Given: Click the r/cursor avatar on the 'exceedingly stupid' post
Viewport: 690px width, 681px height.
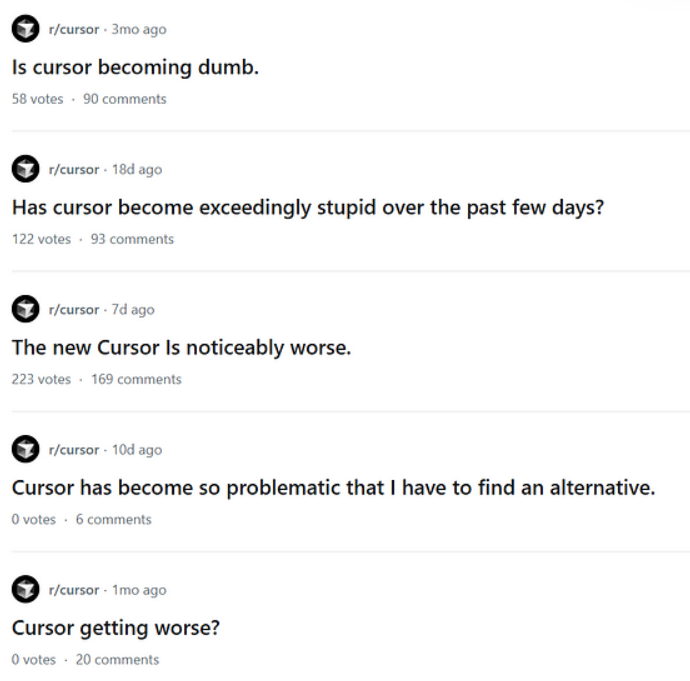Looking at the screenshot, I should tap(26, 170).
